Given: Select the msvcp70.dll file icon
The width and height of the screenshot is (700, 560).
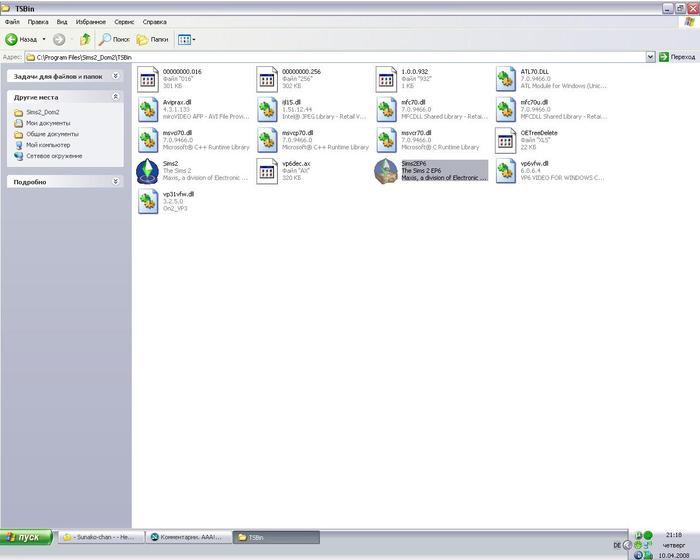Looking at the screenshot, I should [x=267, y=140].
